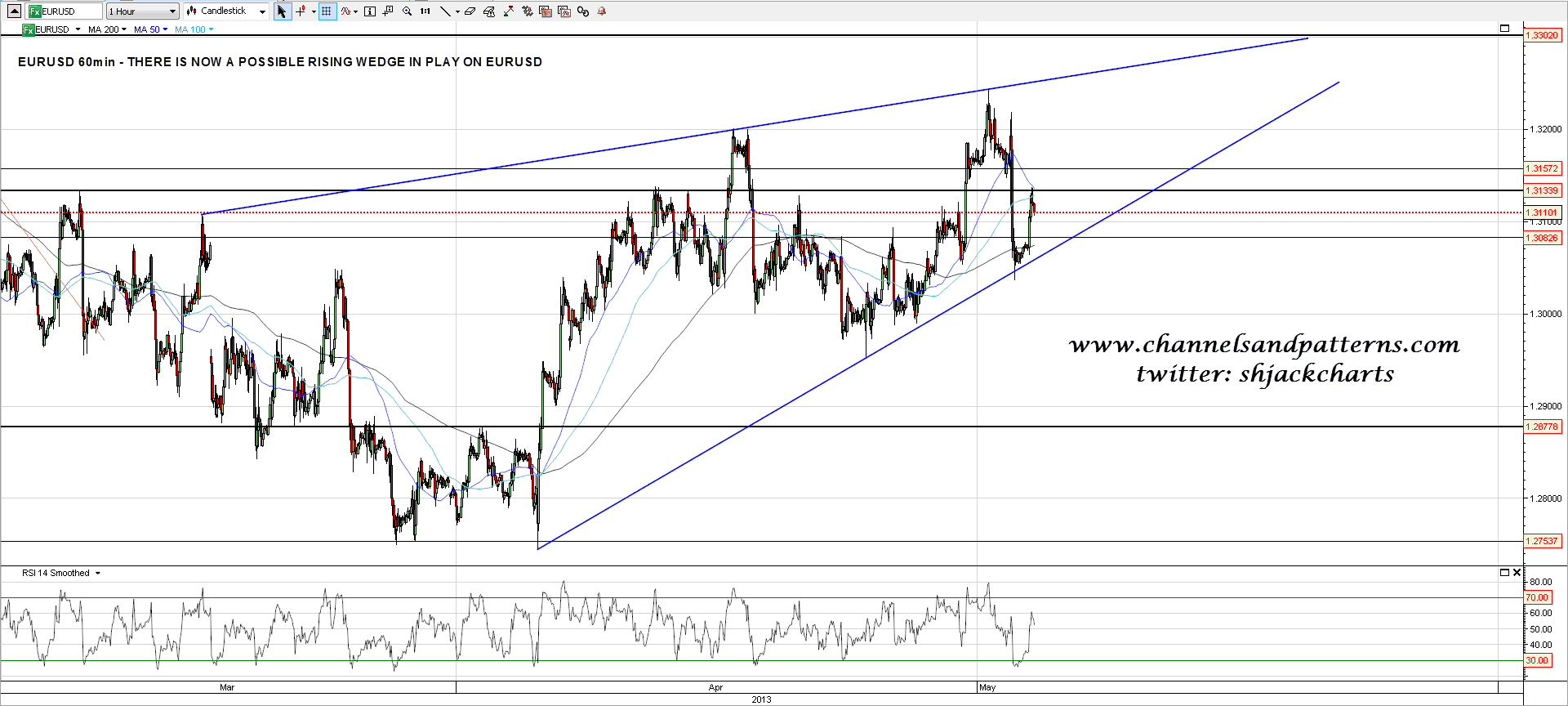Image resolution: width=1568 pixels, height=706 pixels.
Task: Activate the crosshair cursor tool
Action: (301, 11)
